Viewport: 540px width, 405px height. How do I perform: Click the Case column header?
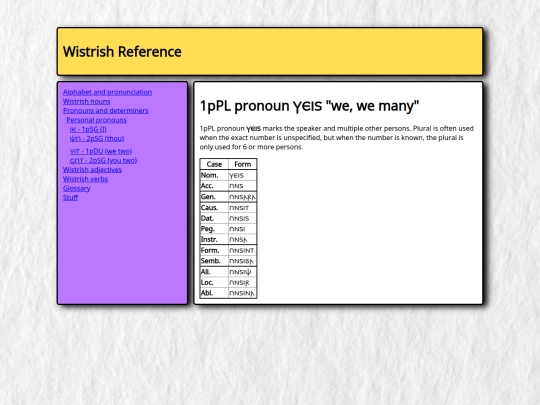214,164
